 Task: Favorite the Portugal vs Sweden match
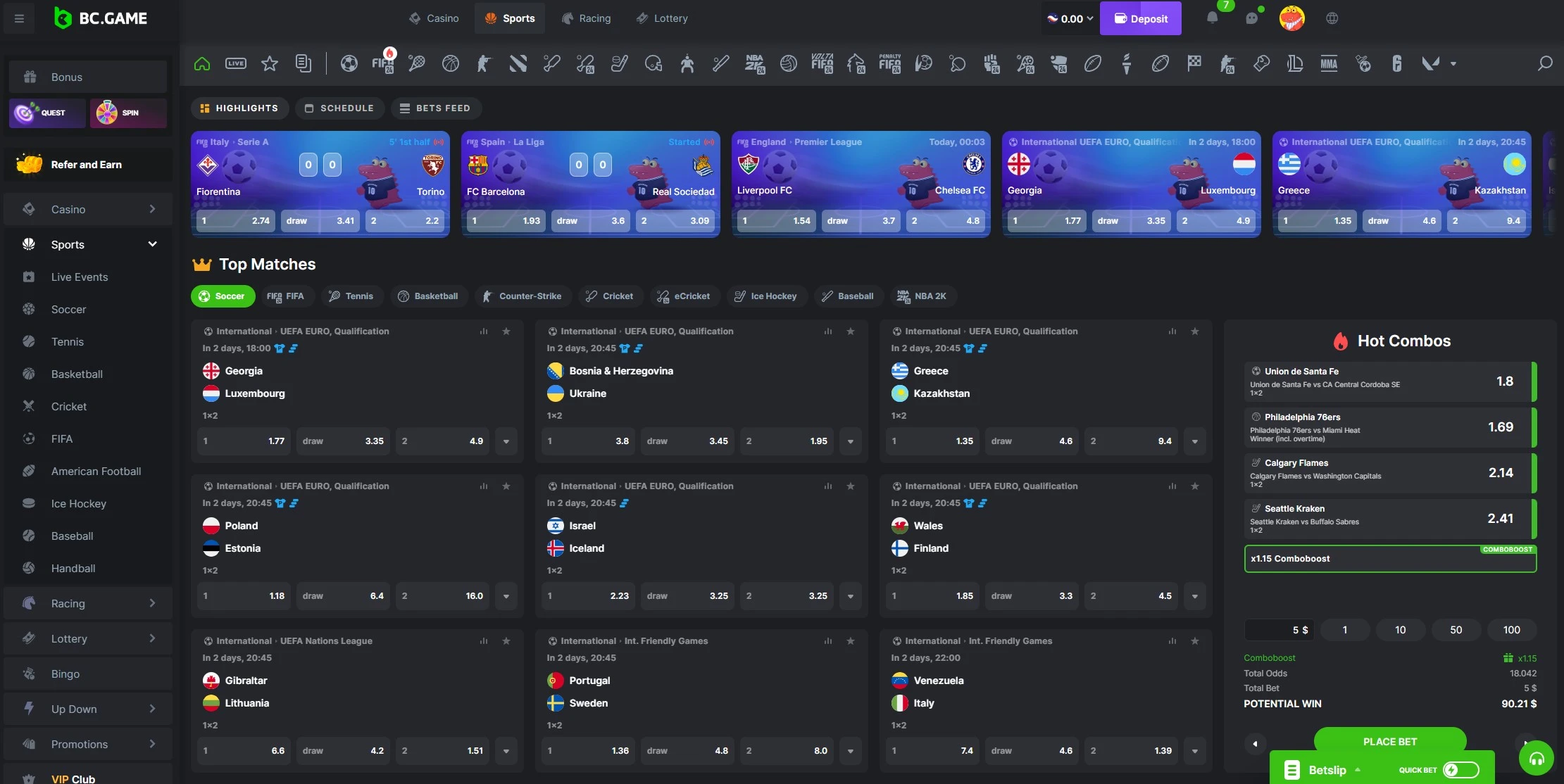(x=851, y=640)
